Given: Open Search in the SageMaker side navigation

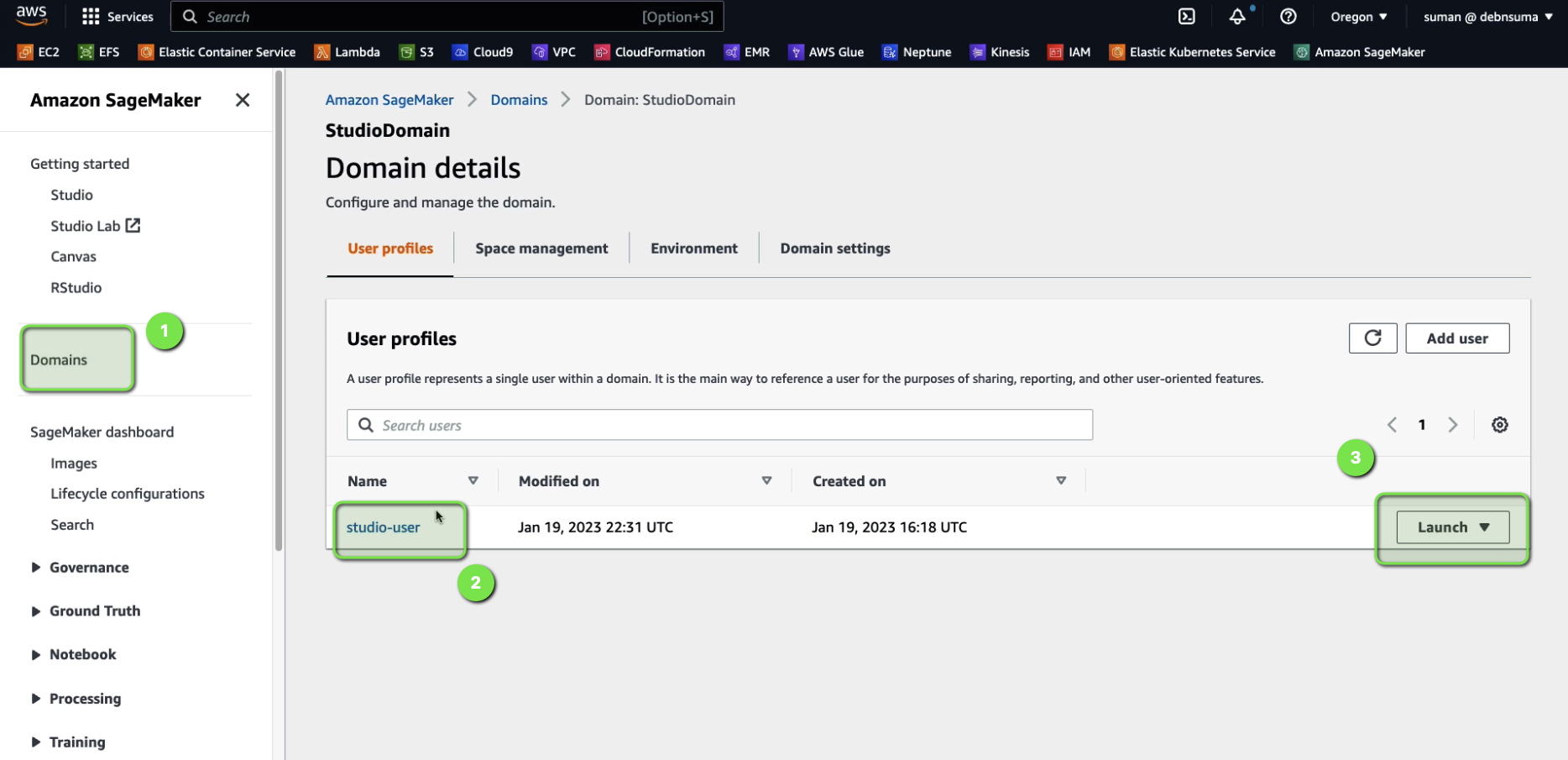Looking at the screenshot, I should click(x=72, y=525).
